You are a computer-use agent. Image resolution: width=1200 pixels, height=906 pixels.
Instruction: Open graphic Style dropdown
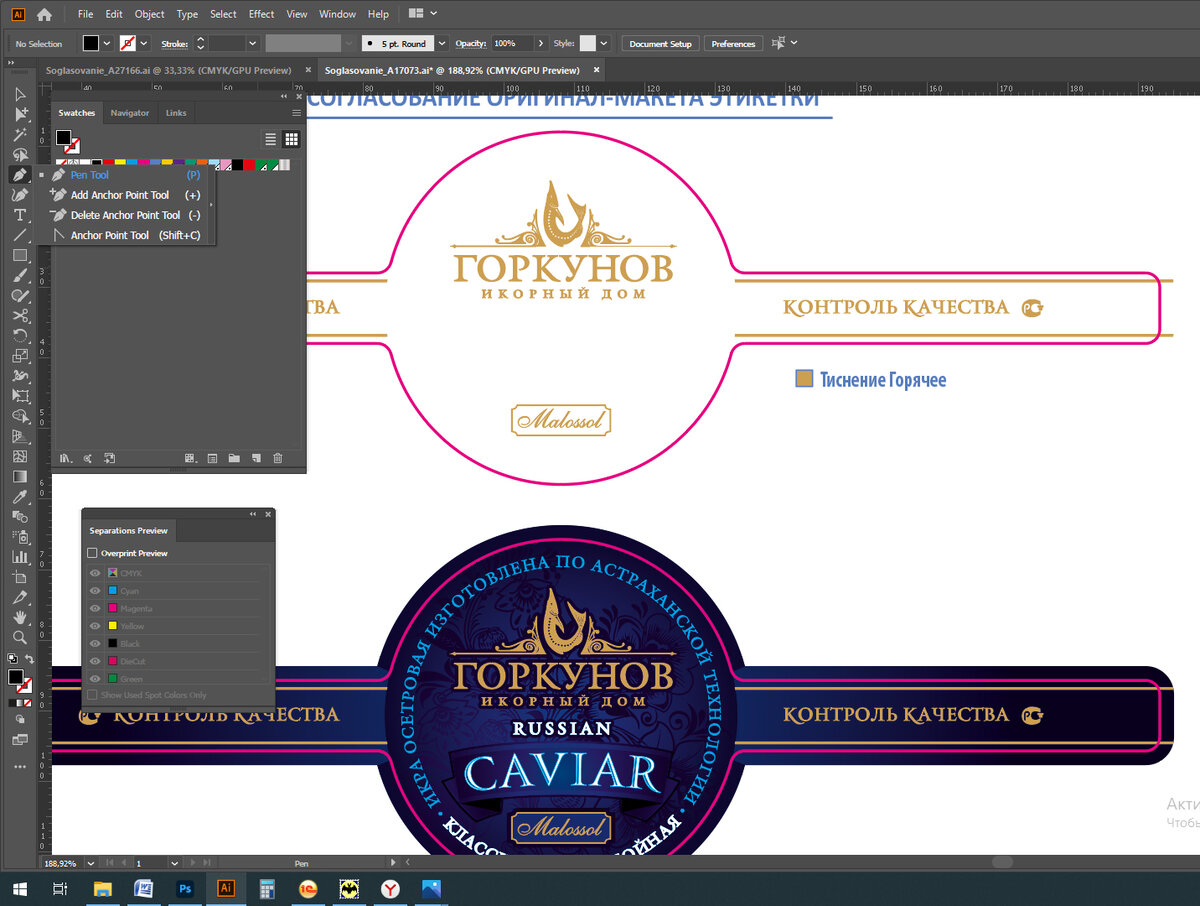coord(606,44)
